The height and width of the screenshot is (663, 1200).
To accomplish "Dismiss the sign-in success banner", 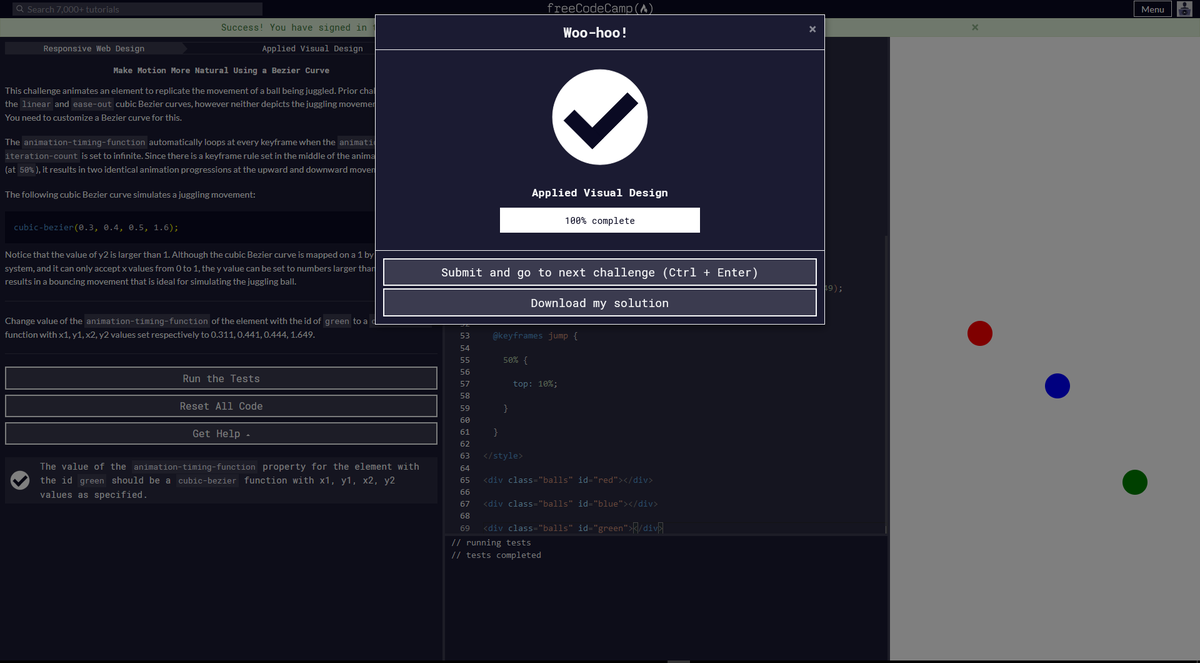I will click(x=975, y=27).
